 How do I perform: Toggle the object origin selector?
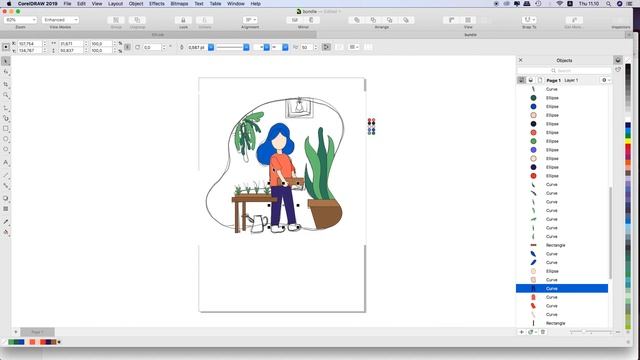[x=6, y=47]
